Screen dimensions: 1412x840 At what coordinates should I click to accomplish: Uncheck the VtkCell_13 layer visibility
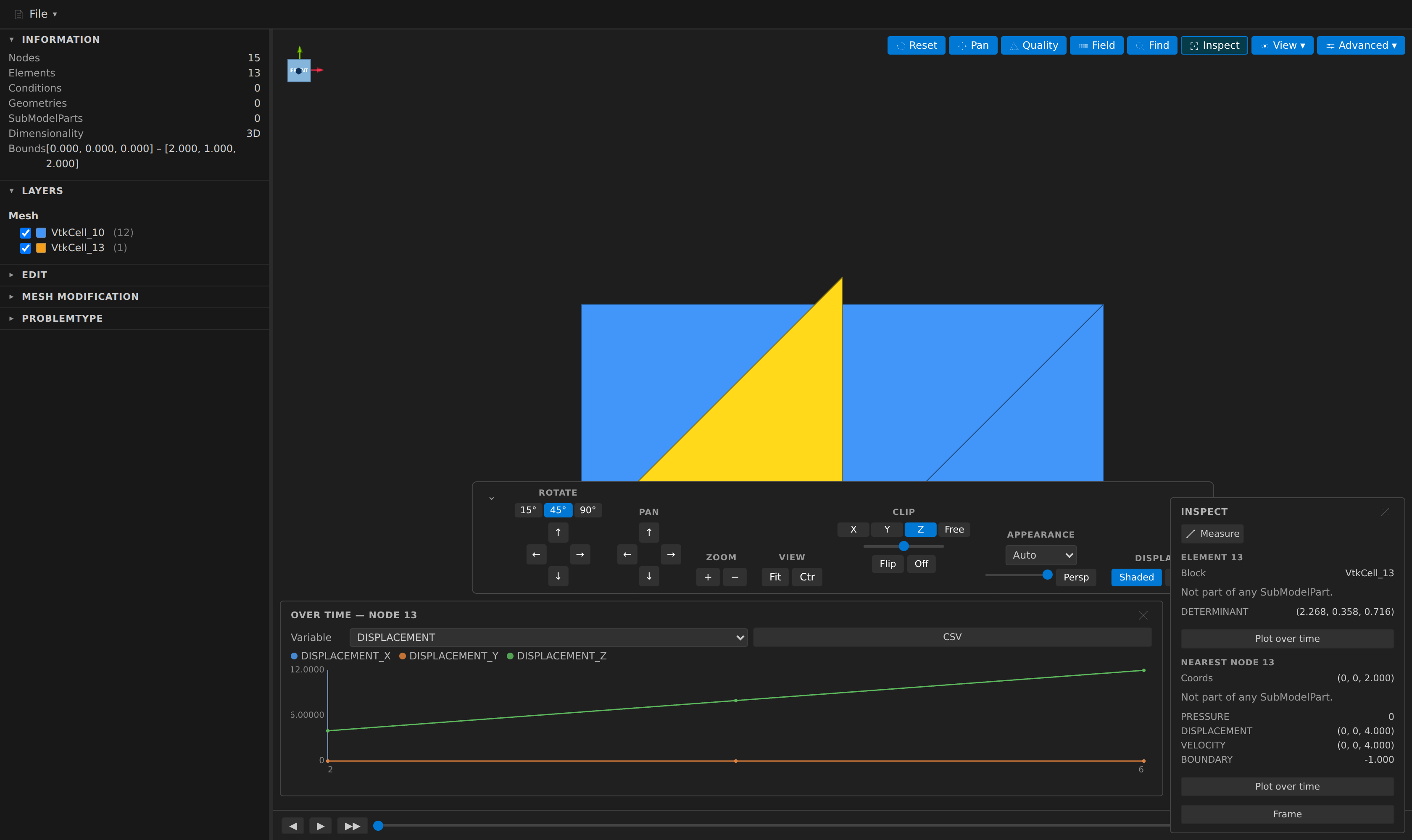pos(26,248)
